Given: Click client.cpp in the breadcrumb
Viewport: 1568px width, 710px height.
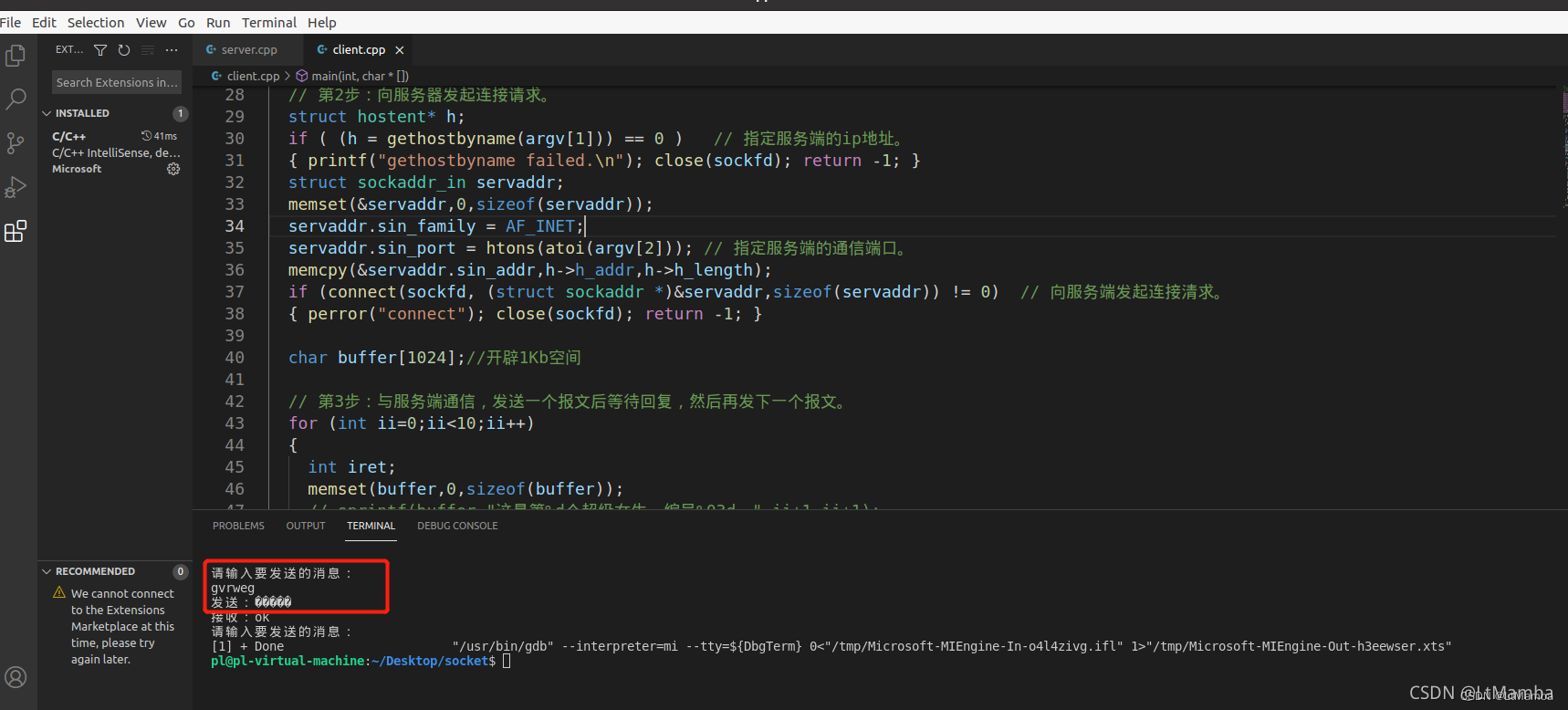Looking at the screenshot, I should click(253, 76).
